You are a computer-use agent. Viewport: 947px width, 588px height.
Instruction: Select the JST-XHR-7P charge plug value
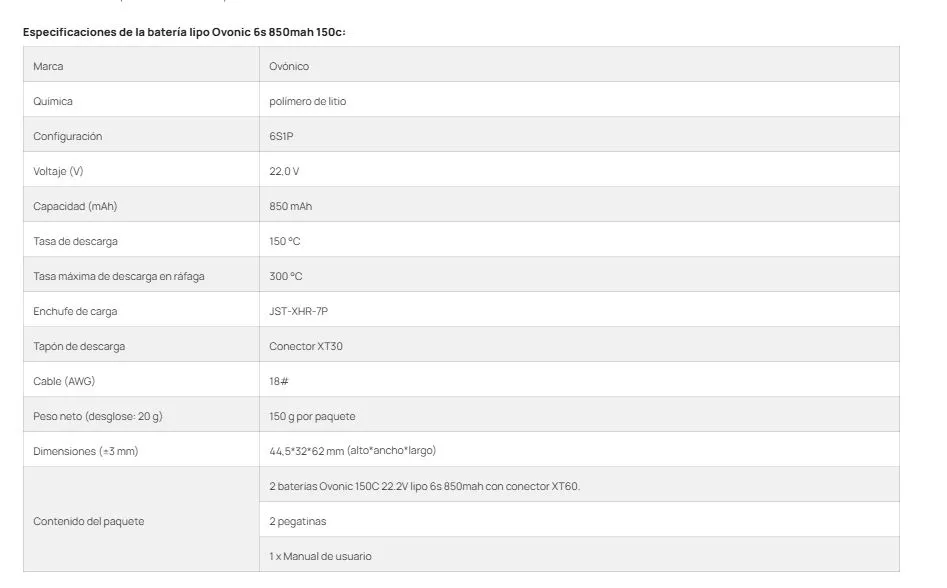(298, 312)
